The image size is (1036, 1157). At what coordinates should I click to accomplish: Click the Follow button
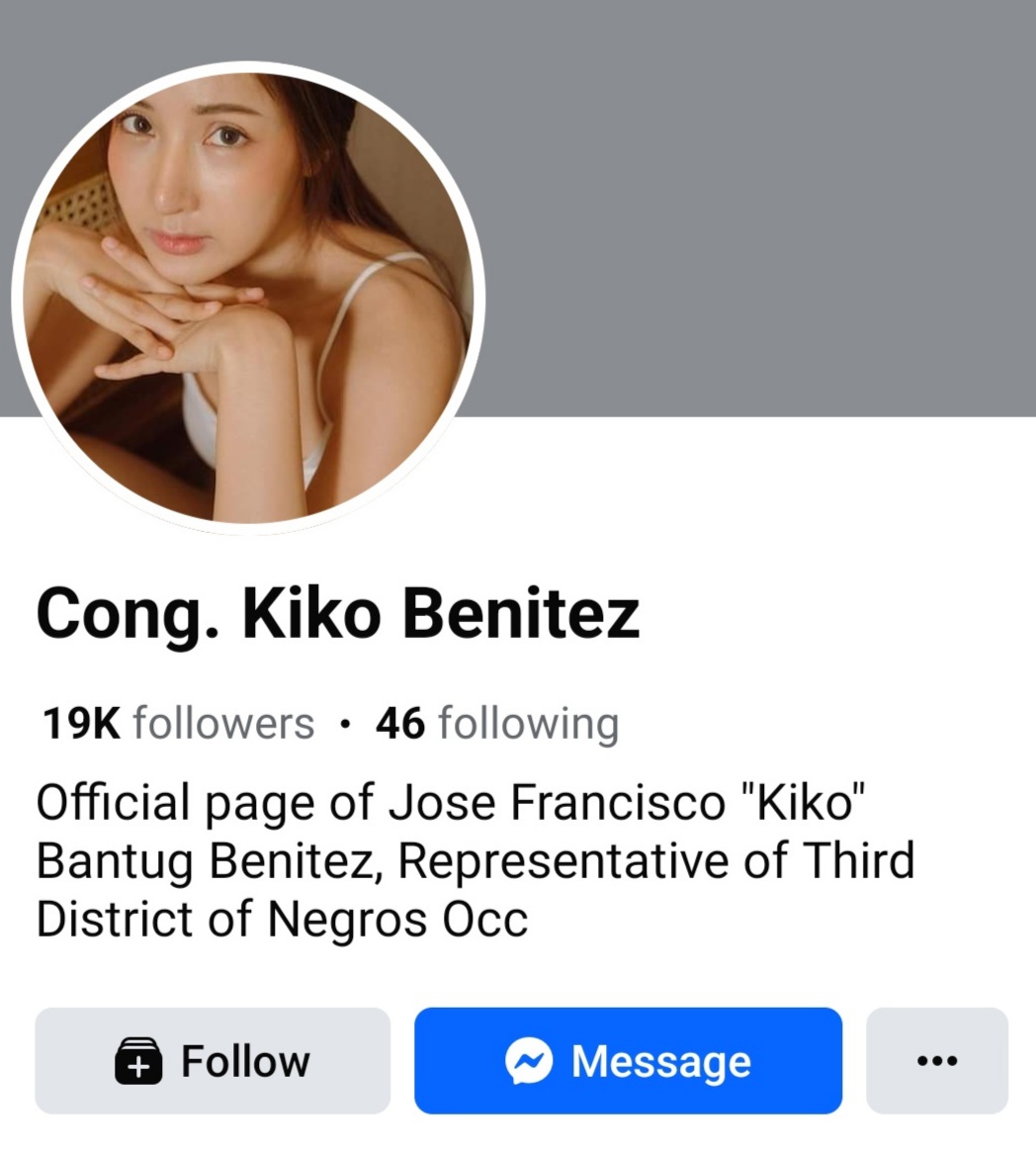213,1061
